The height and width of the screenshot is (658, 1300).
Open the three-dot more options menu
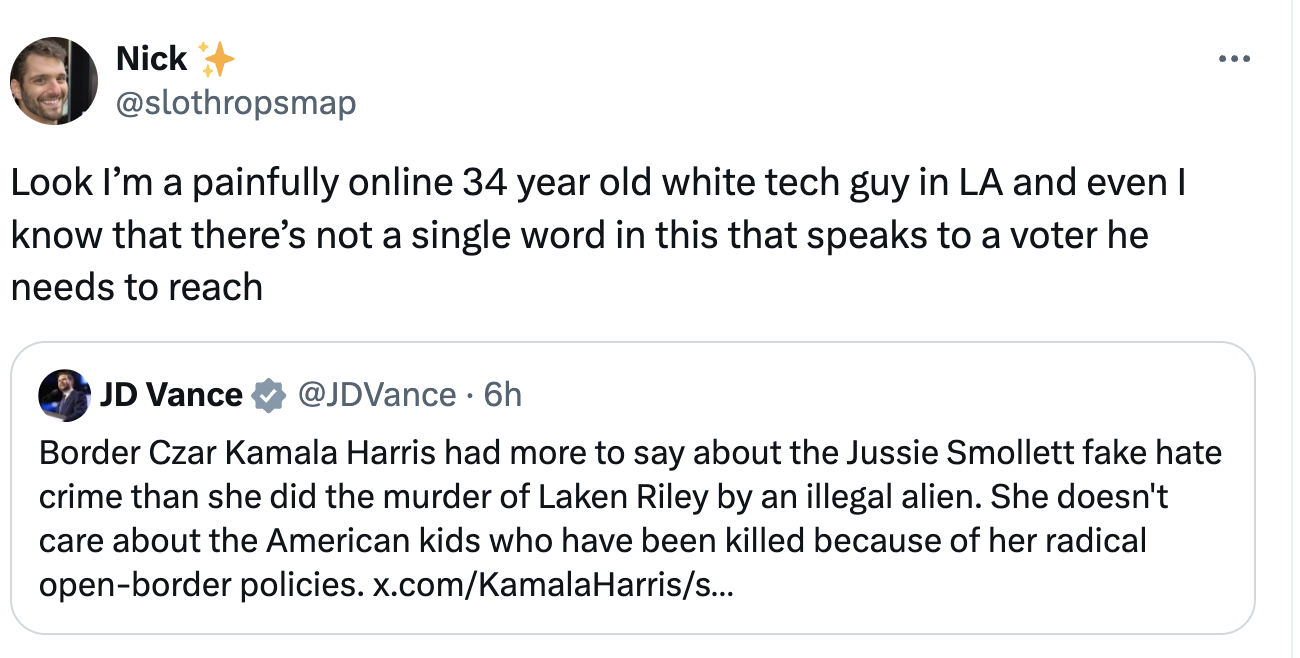(x=1235, y=59)
